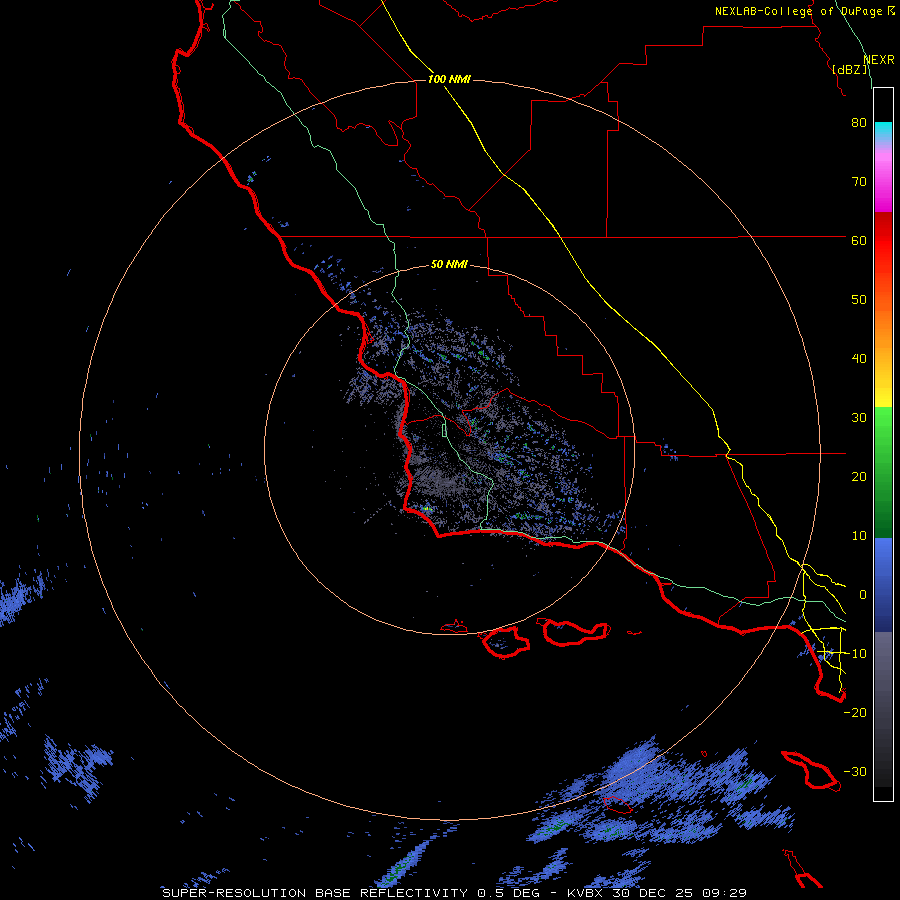The height and width of the screenshot is (900, 900).
Task: Click the NEXR label near the legend
Action: [879, 60]
